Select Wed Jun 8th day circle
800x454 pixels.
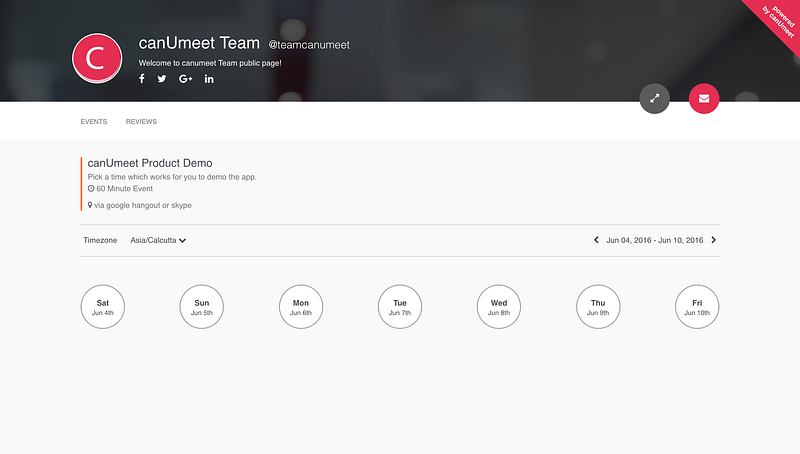(x=499, y=307)
